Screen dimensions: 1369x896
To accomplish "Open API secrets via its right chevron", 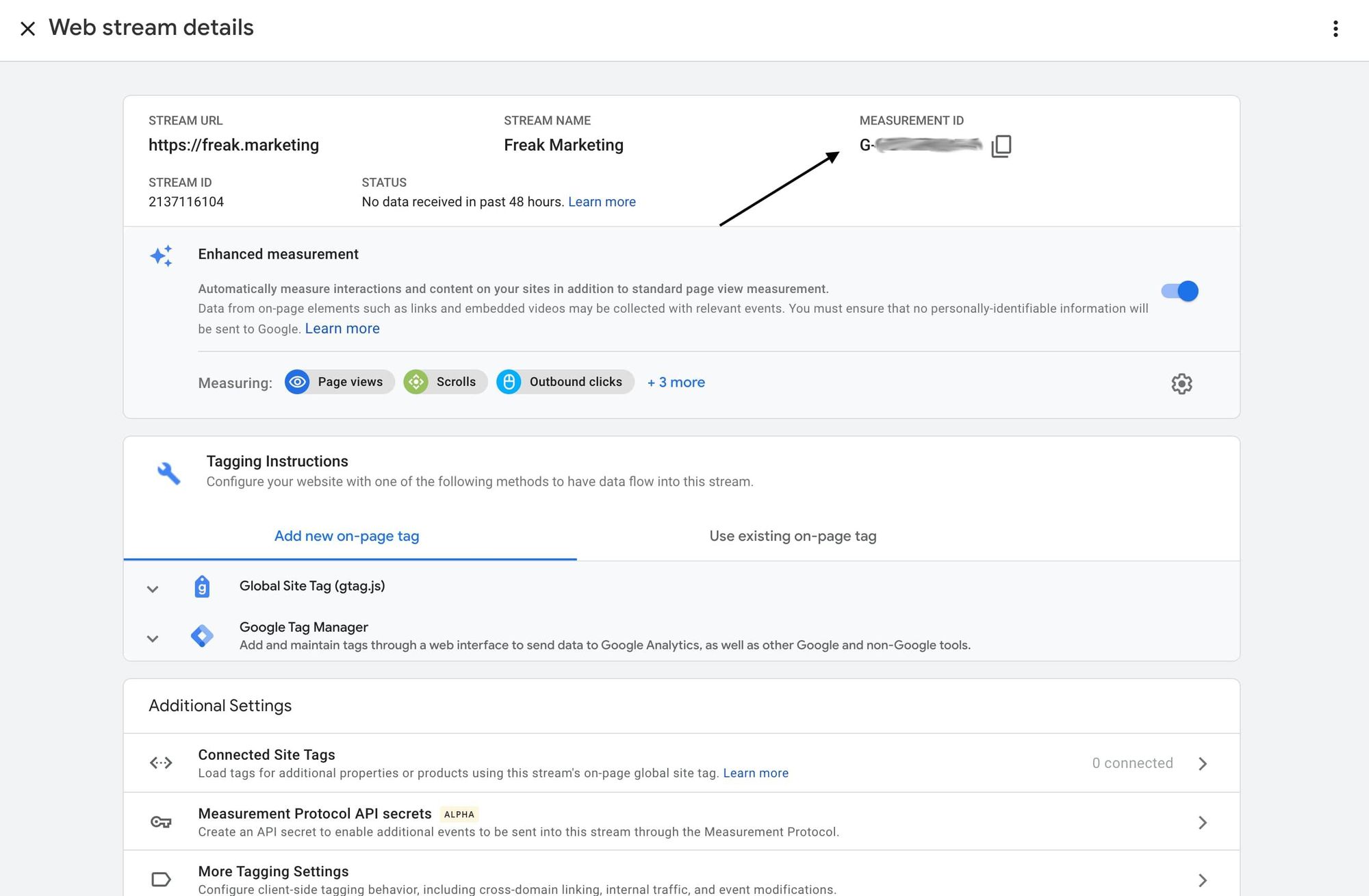I will (1203, 822).
